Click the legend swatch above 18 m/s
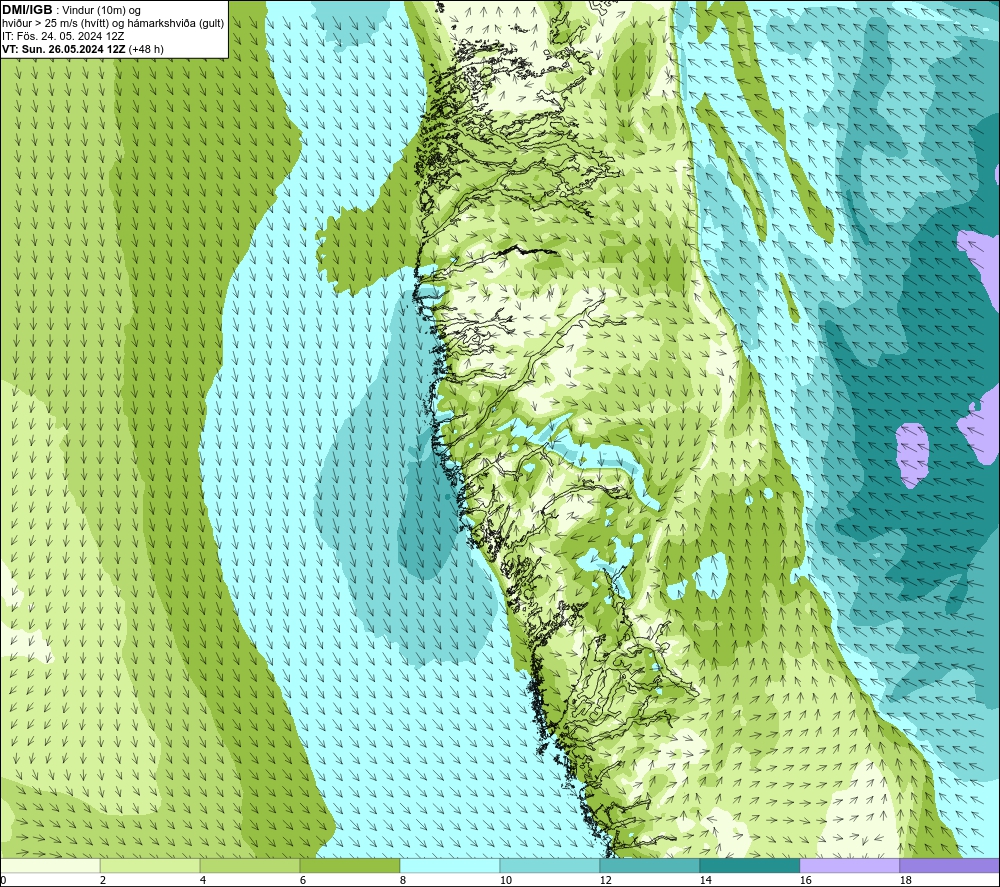 coord(950,865)
